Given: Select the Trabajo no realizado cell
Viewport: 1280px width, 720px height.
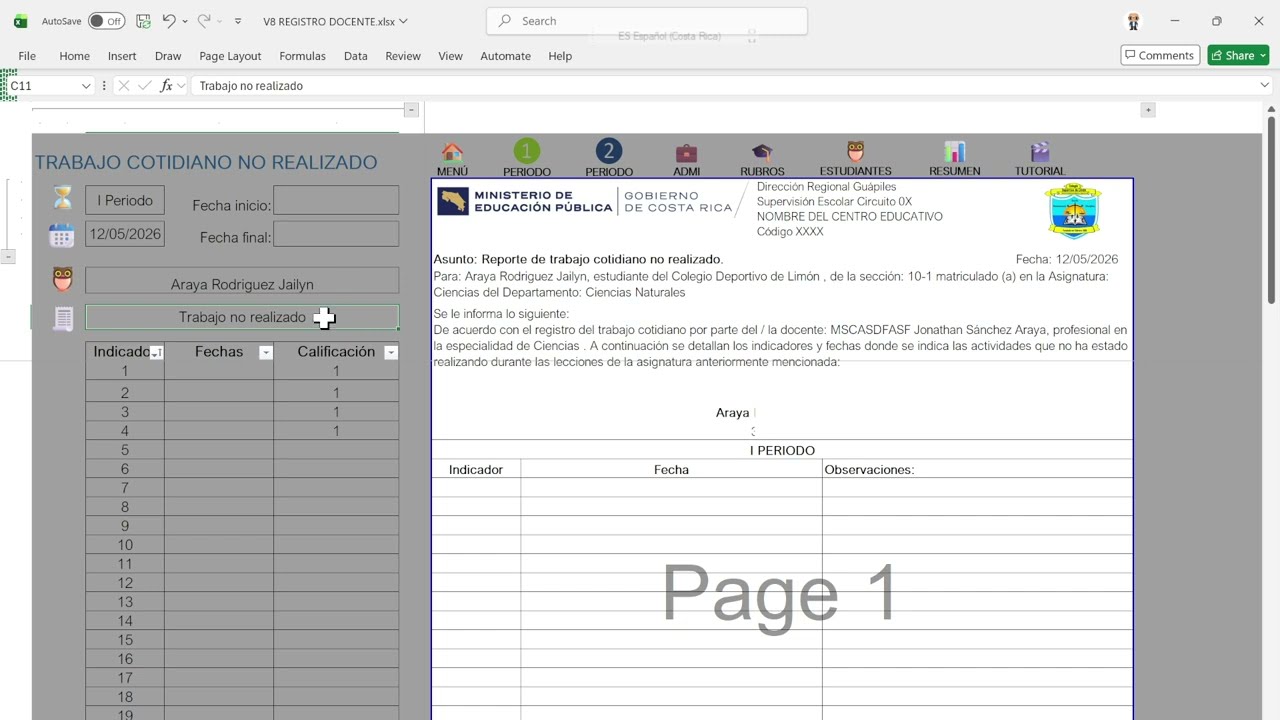Looking at the screenshot, I should click(x=242, y=317).
